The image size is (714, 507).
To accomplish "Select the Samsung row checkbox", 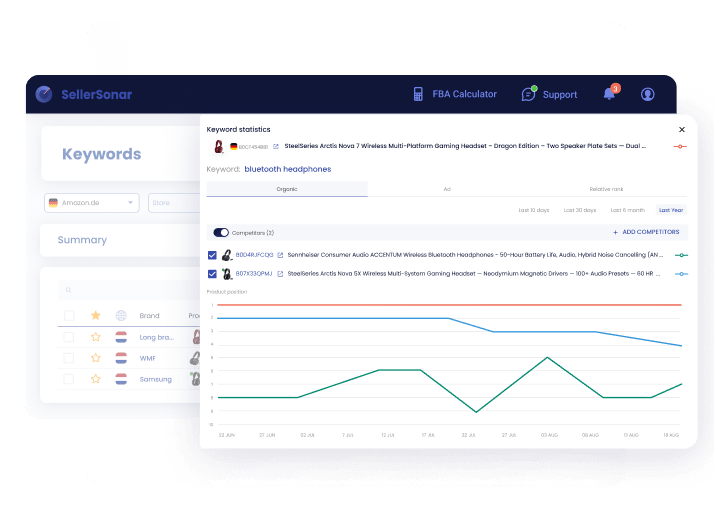I will coord(69,379).
